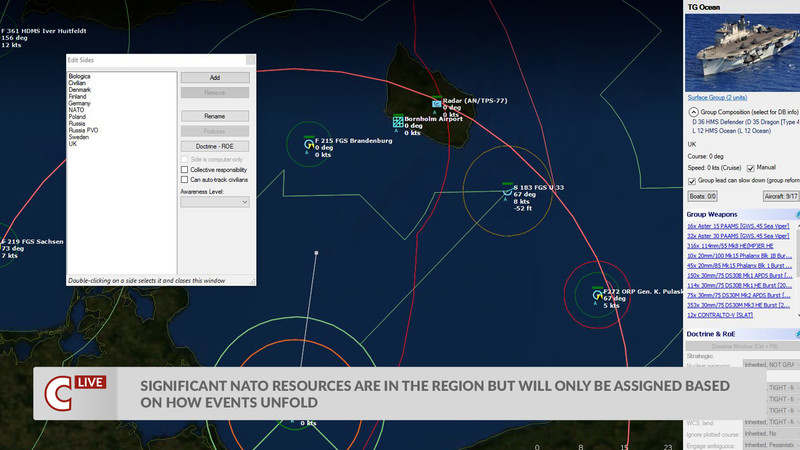Open the 353x 30mm/75 DS30M Mk3 HE link
Viewport: 800px width, 450px height.
pos(738,305)
